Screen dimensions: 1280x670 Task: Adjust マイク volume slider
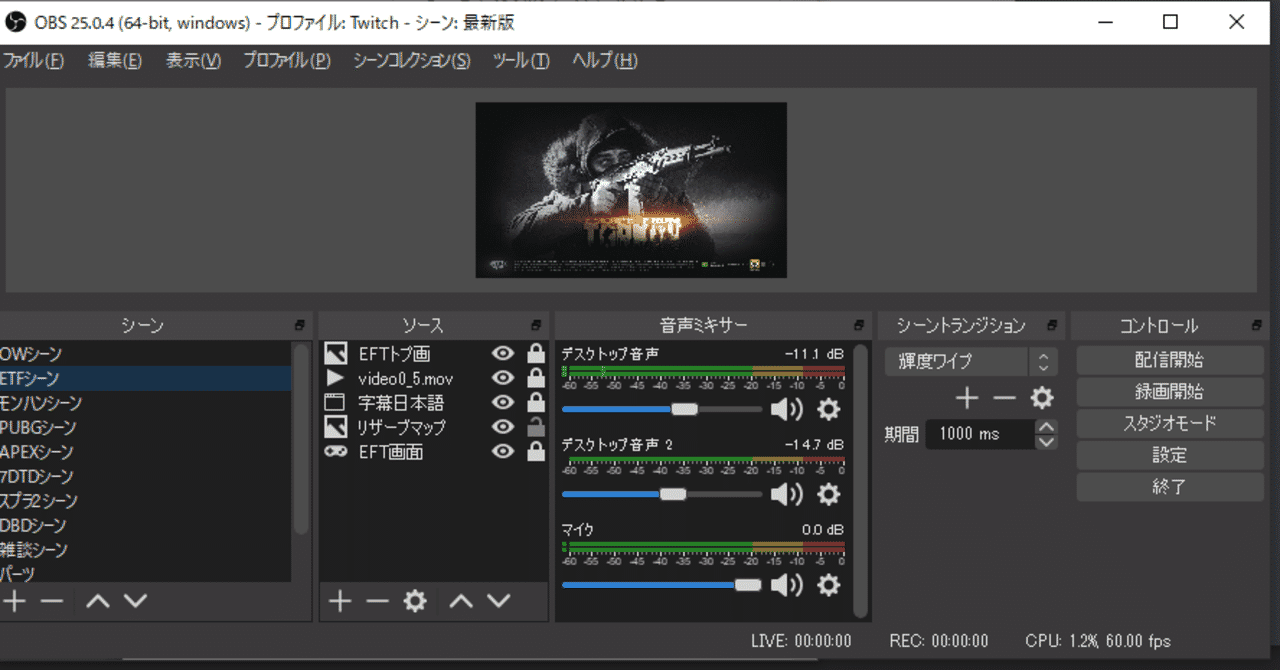(x=662, y=585)
